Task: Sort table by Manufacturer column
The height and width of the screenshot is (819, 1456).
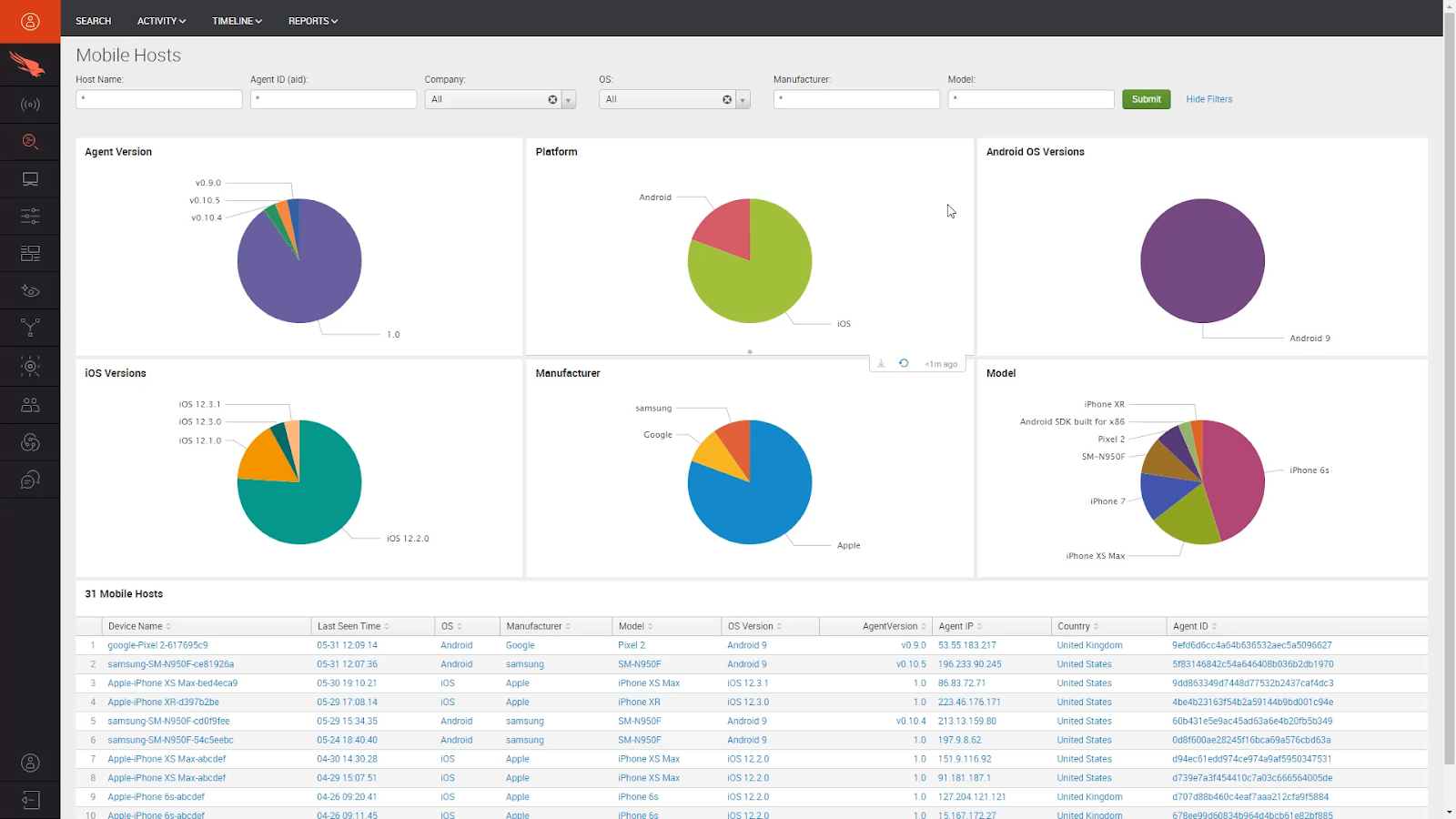Action: 539,626
